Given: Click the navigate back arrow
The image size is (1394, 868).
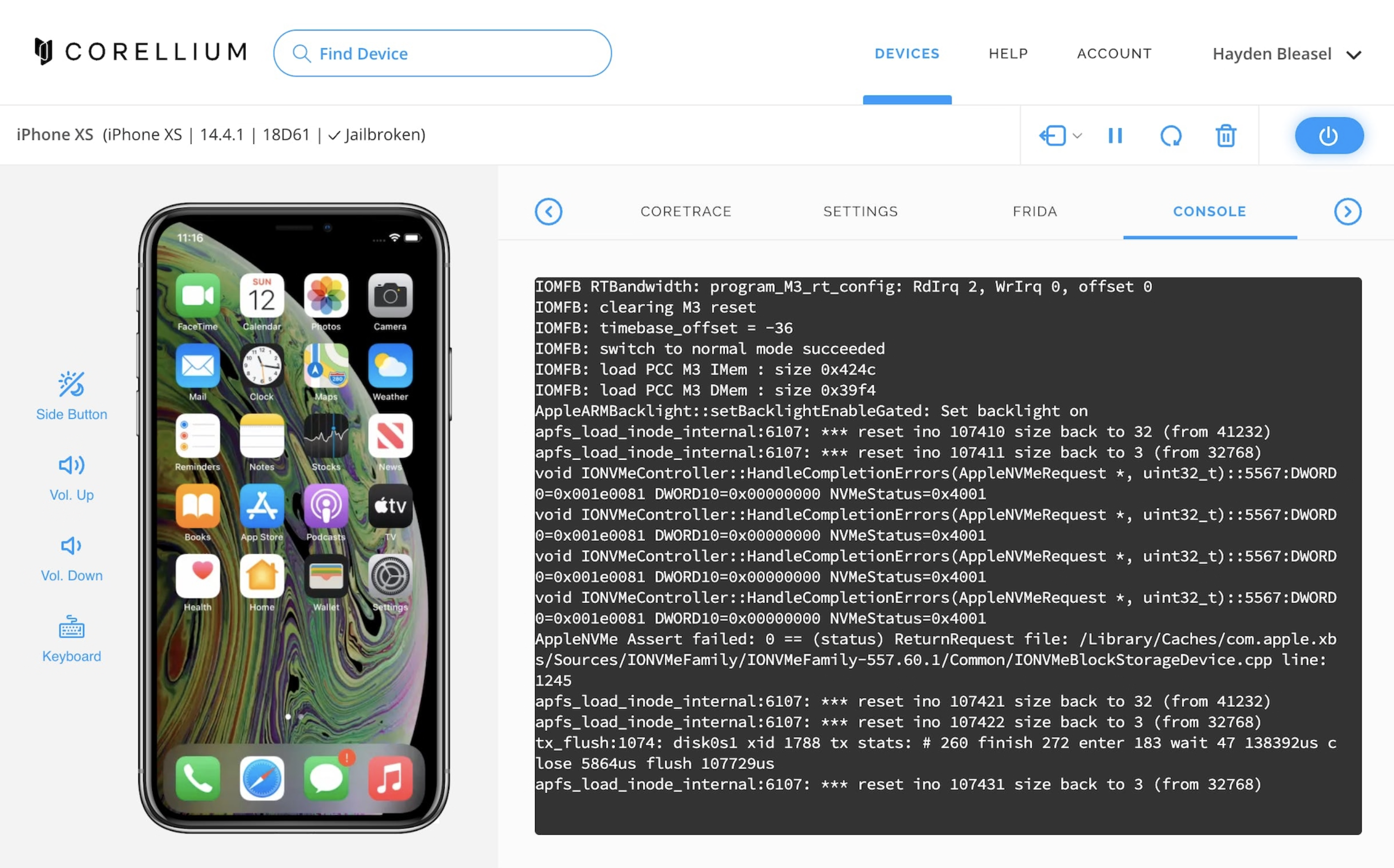Looking at the screenshot, I should point(549,211).
